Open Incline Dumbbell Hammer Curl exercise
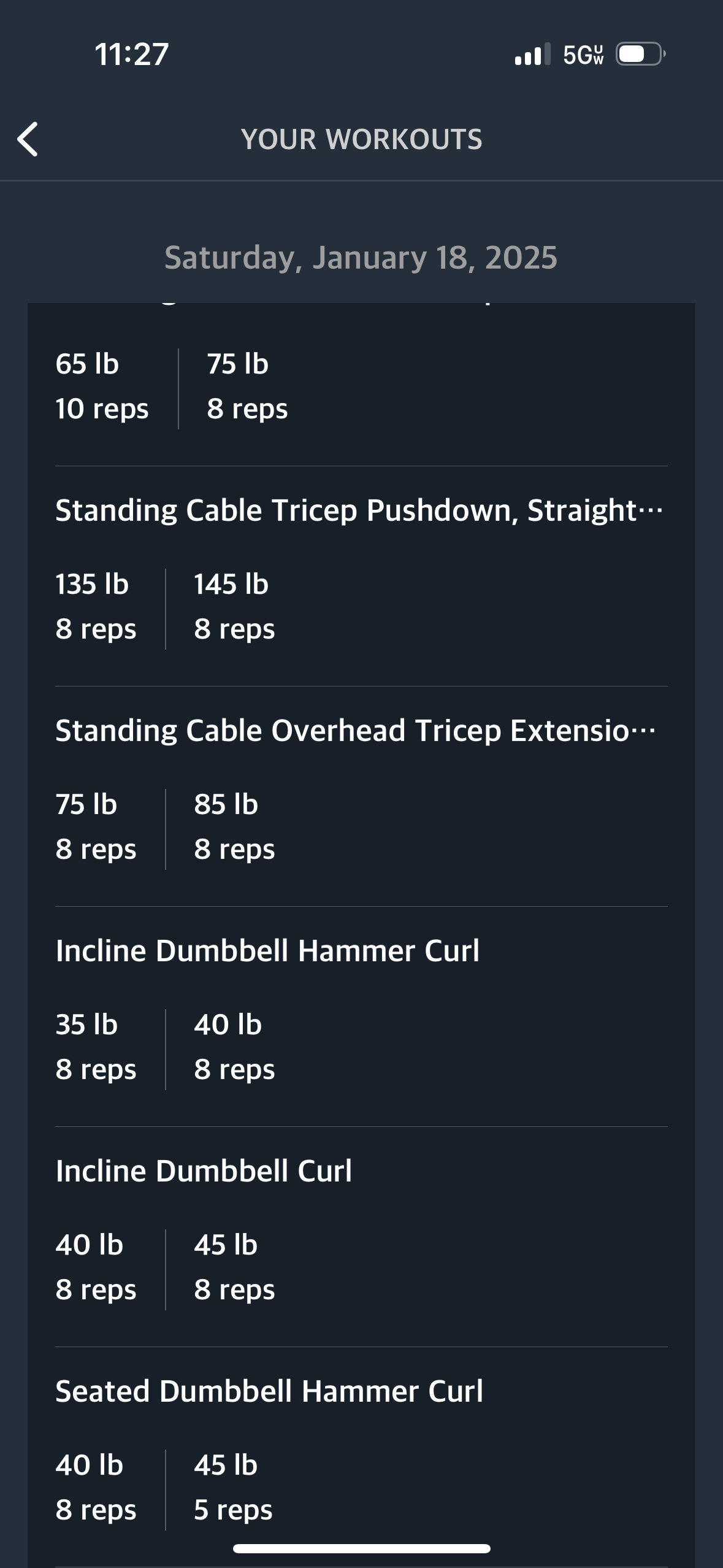This screenshot has width=723, height=1568. pos(267,951)
